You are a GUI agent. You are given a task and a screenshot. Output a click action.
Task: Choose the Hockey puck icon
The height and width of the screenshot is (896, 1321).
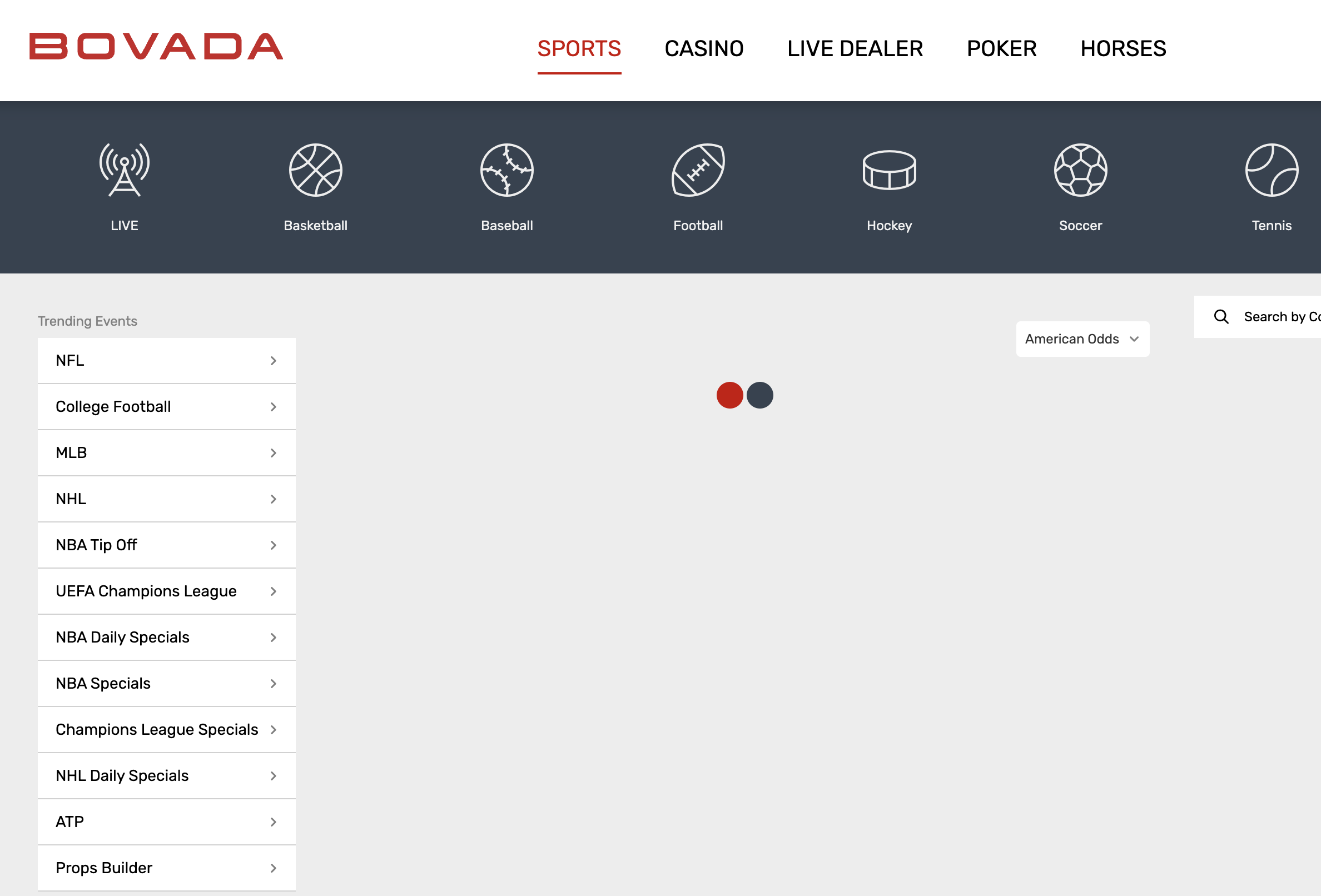point(889,170)
